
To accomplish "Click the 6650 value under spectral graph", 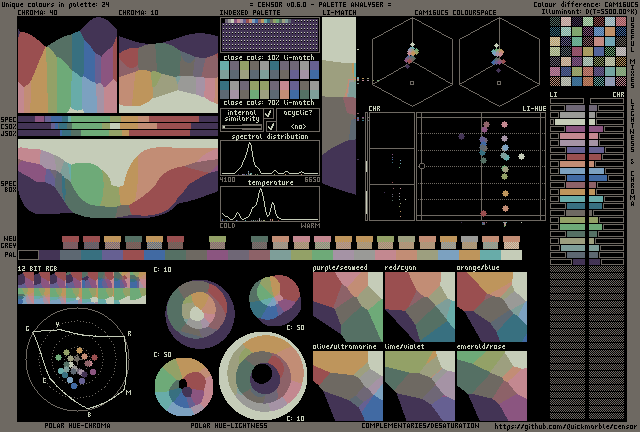I will tap(312, 180).
